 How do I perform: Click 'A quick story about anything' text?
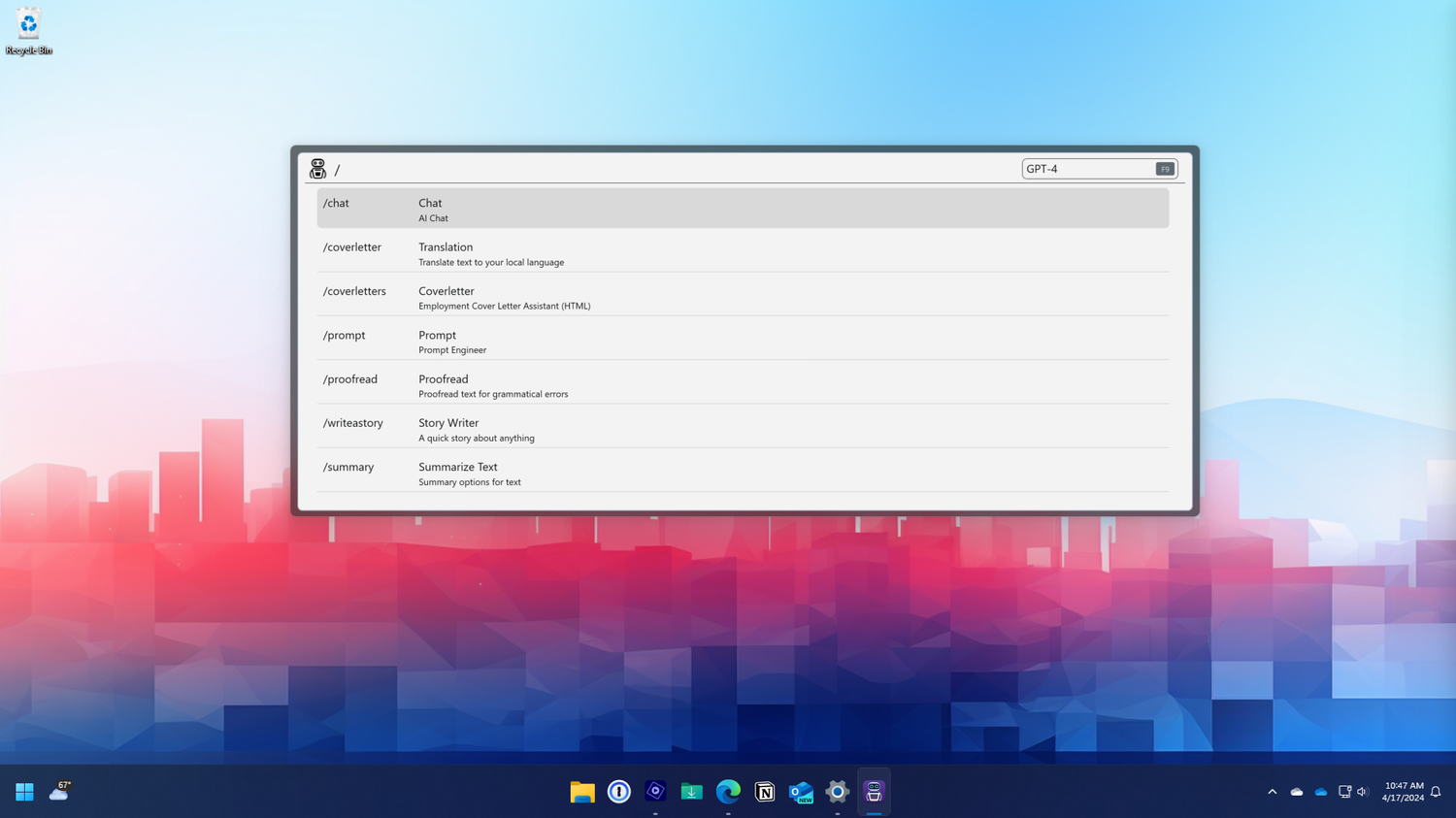[x=477, y=438]
